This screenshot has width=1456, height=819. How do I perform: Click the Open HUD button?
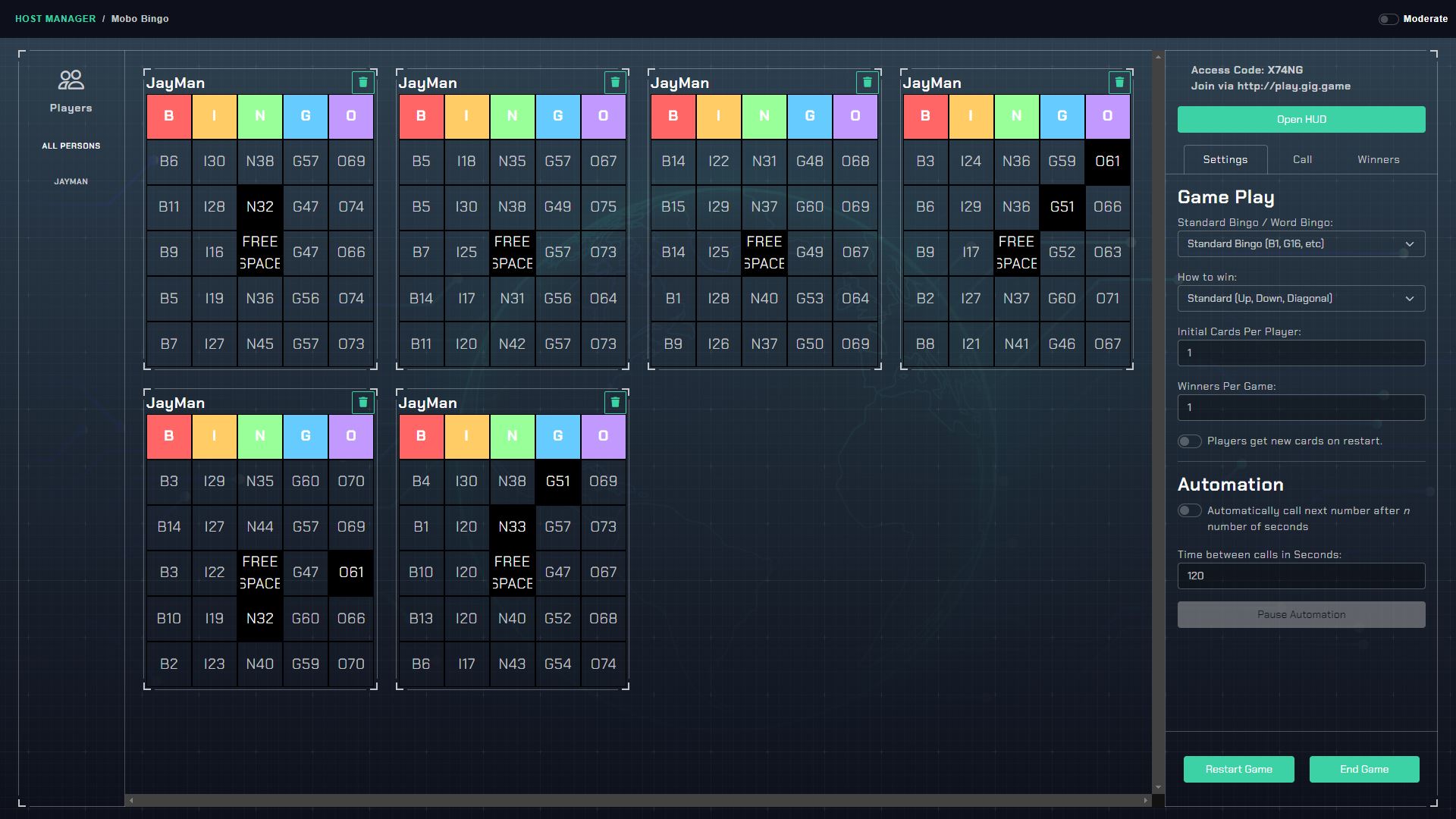1301,119
